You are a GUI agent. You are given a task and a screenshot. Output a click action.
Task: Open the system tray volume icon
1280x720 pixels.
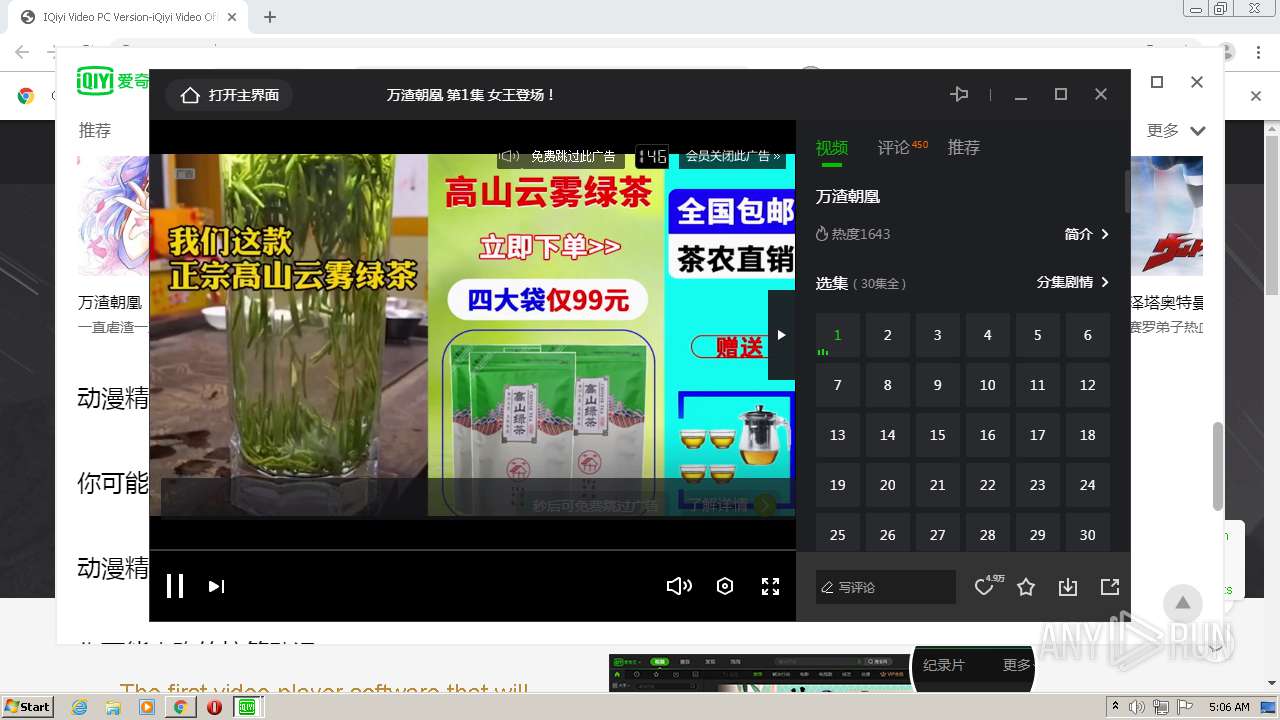(1136, 707)
